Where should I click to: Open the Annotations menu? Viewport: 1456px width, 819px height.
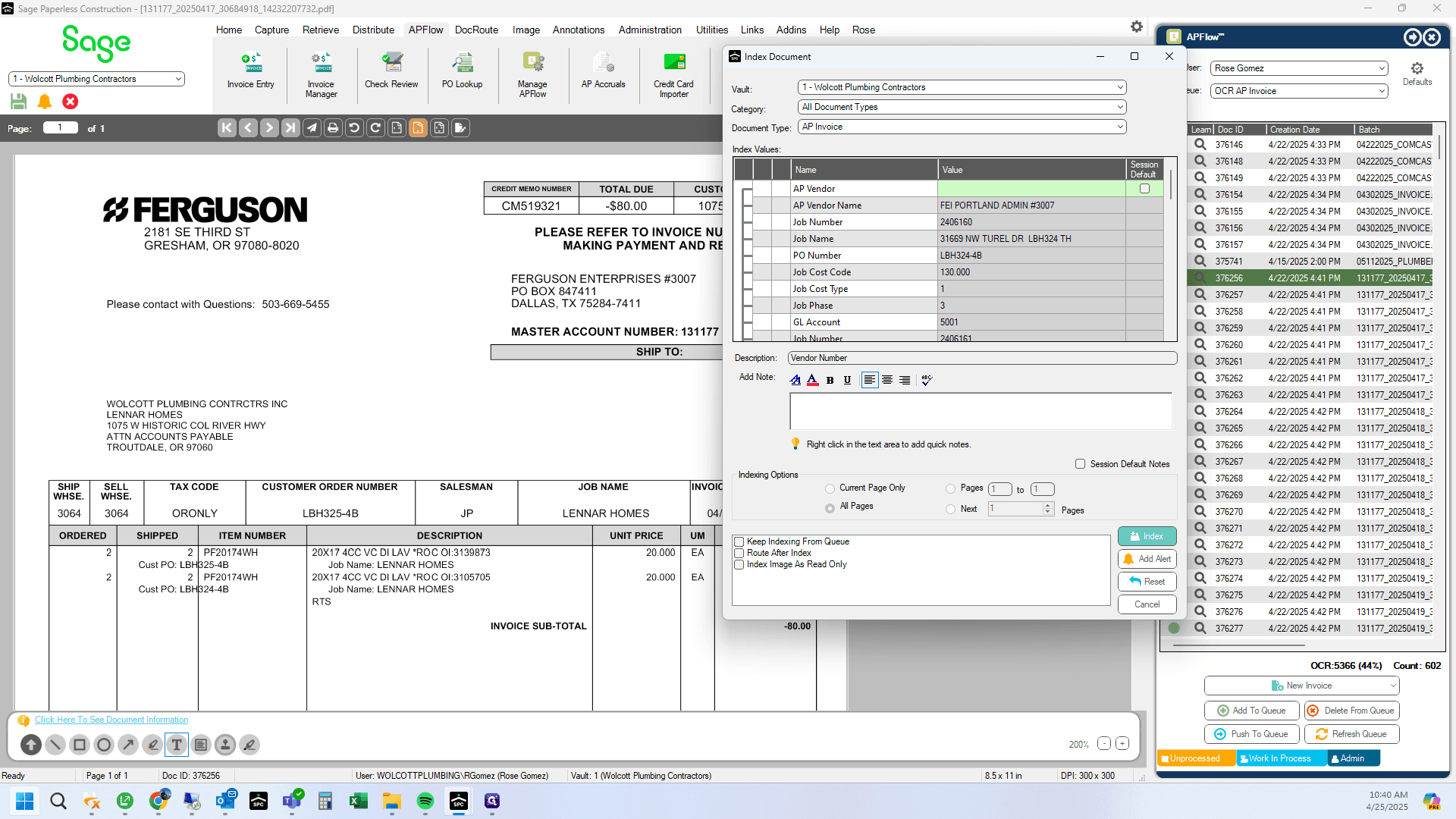[x=579, y=30]
